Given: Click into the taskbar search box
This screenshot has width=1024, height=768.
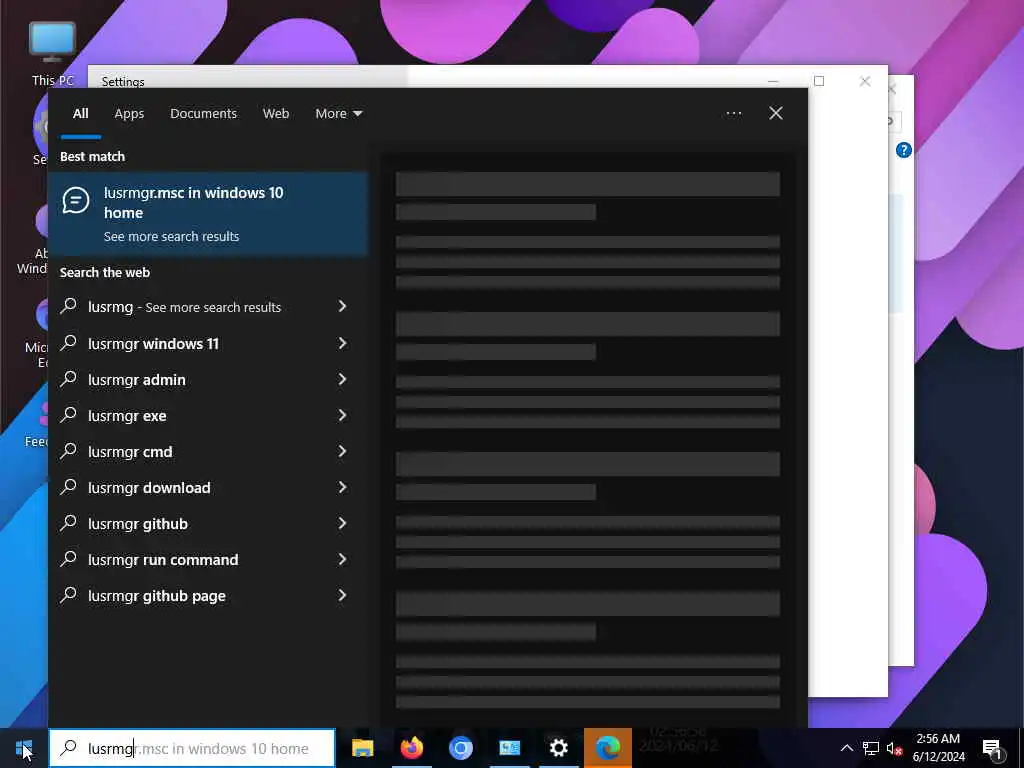Looking at the screenshot, I should click(192, 748).
